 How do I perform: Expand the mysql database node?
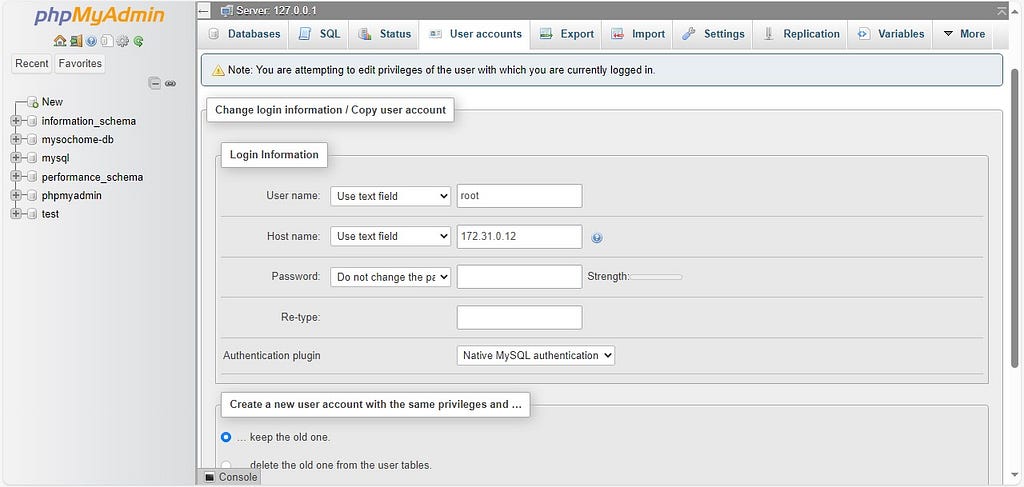[x=16, y=159]
